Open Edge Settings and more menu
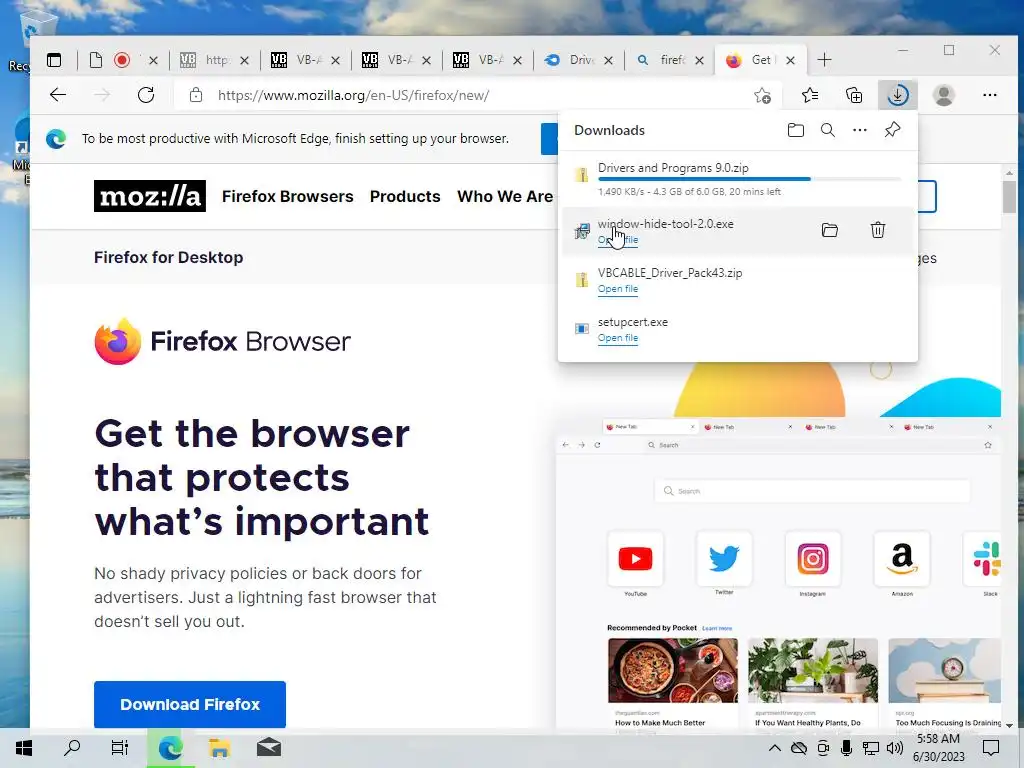 989,95
